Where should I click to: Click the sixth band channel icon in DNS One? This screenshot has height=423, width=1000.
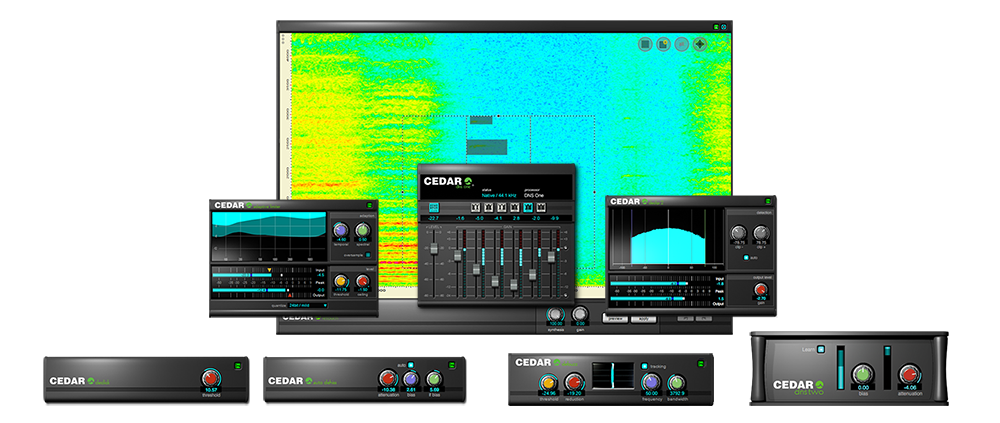click(x=541, y=207)
